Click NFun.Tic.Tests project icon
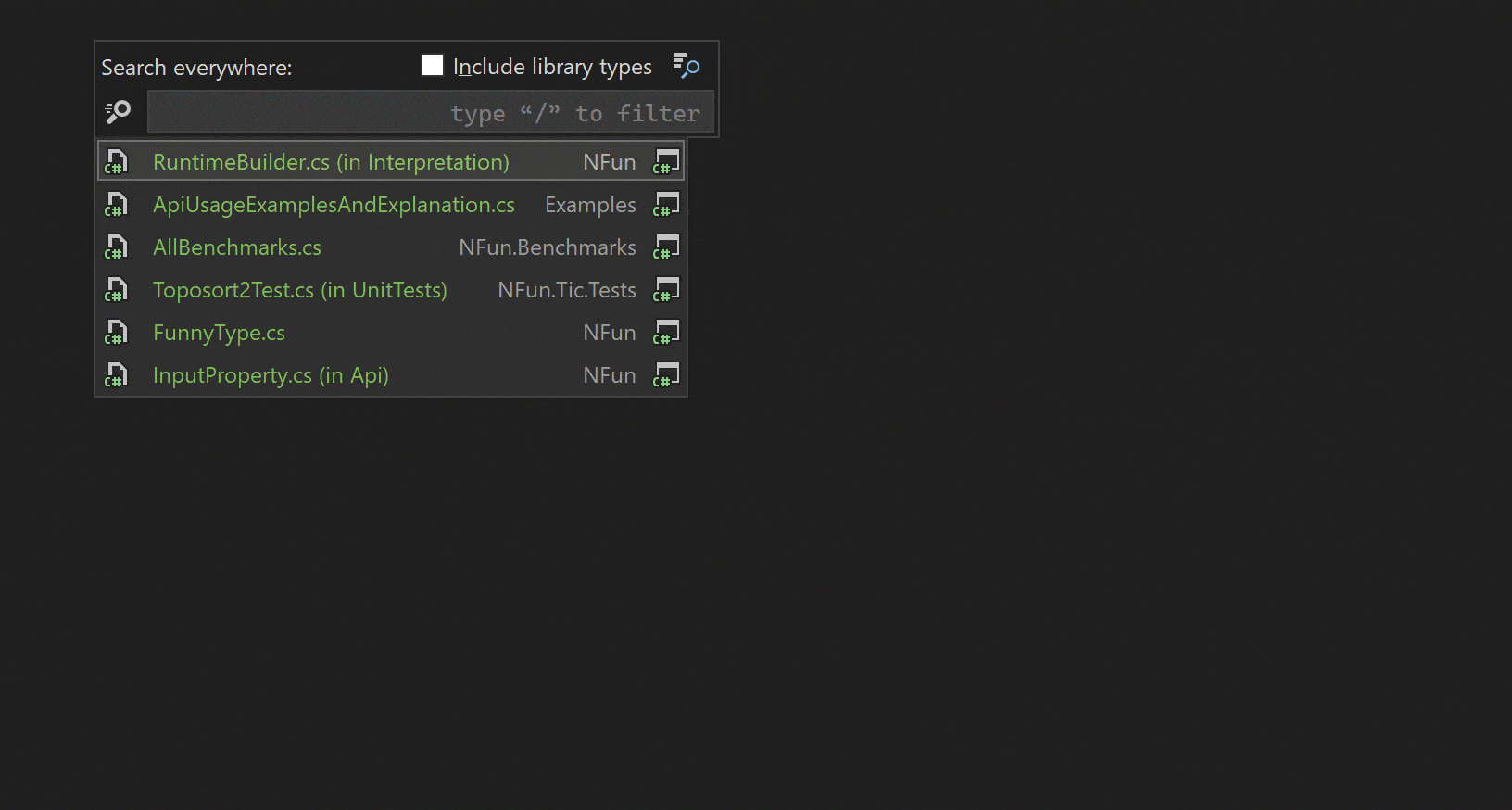The height and width of the screenshot is (810, 1512). click(666, 289)
